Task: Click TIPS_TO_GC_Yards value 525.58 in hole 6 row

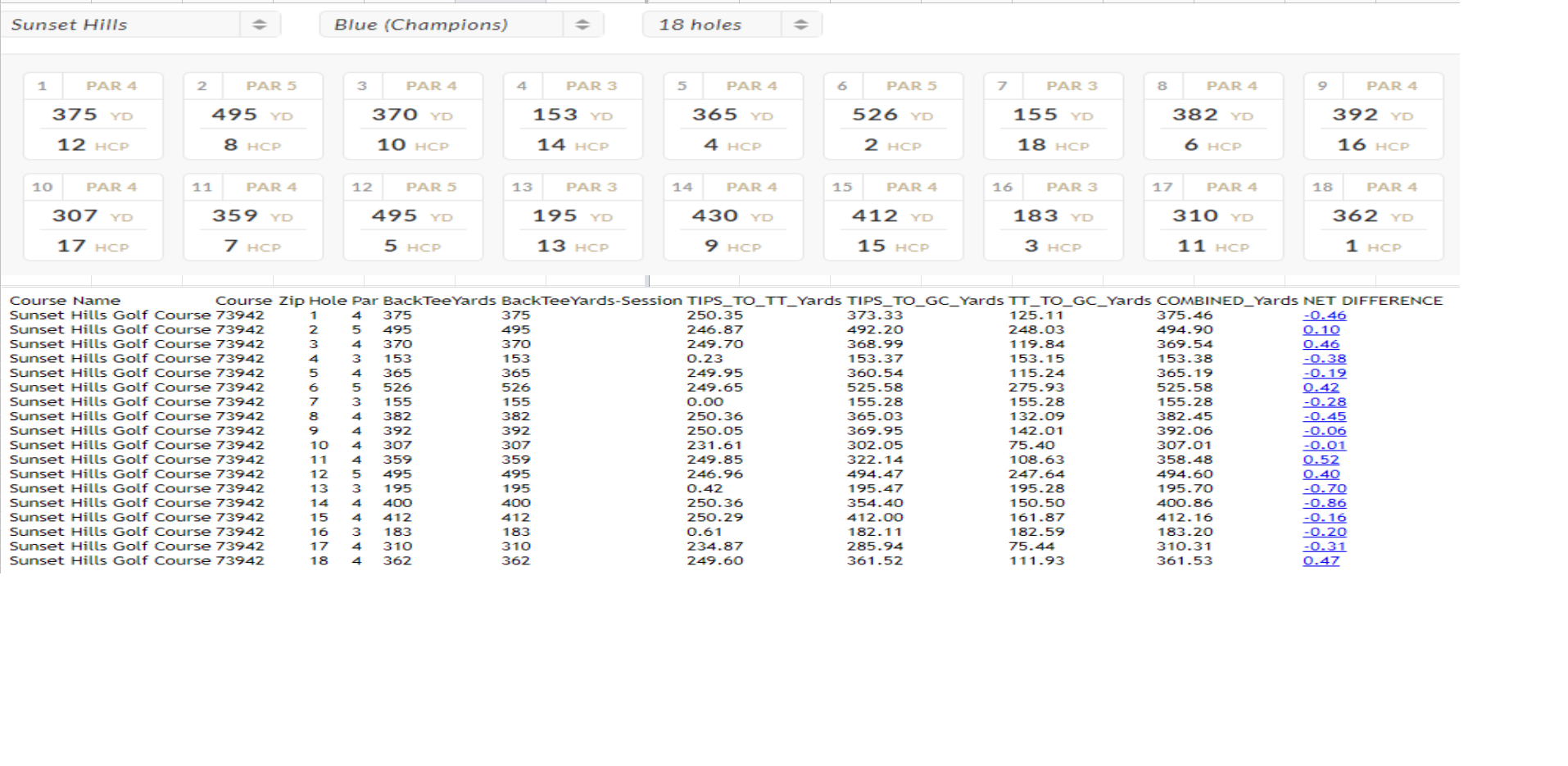Action: pyautogui.click(x=875, y=388)
